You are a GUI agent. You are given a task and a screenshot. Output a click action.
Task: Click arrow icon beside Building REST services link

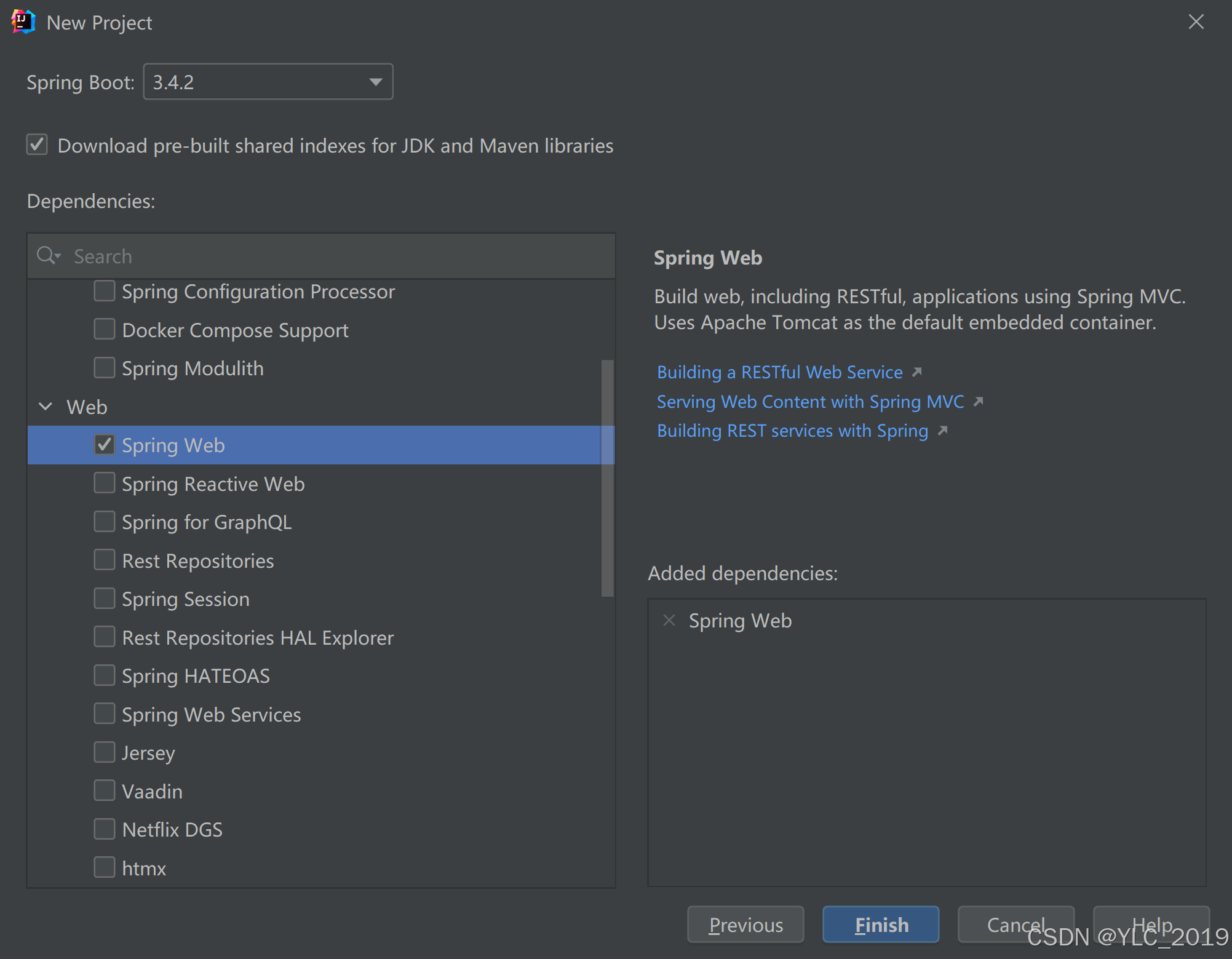tap(943, 431)
